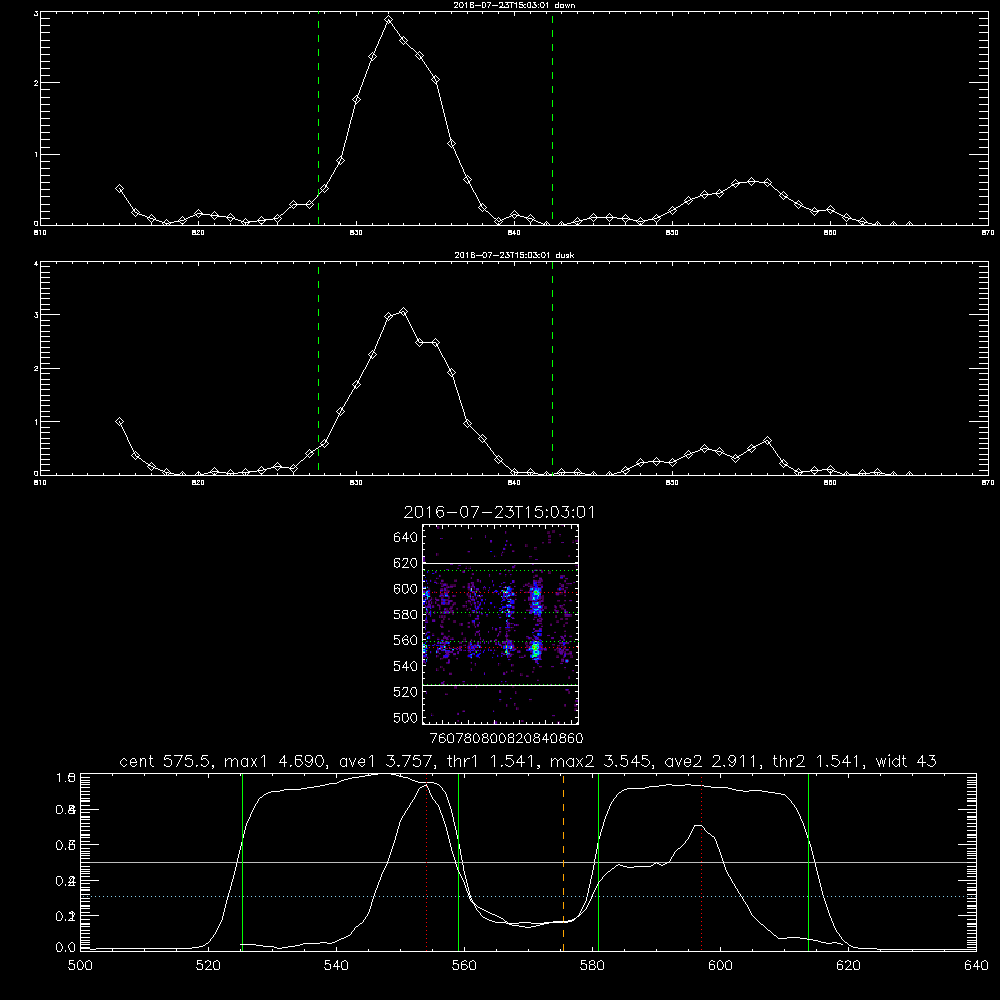Click the 560 label on heatmap y-axis
The height and width of the screenshot is (1000, 1000).
coord(405,640)
